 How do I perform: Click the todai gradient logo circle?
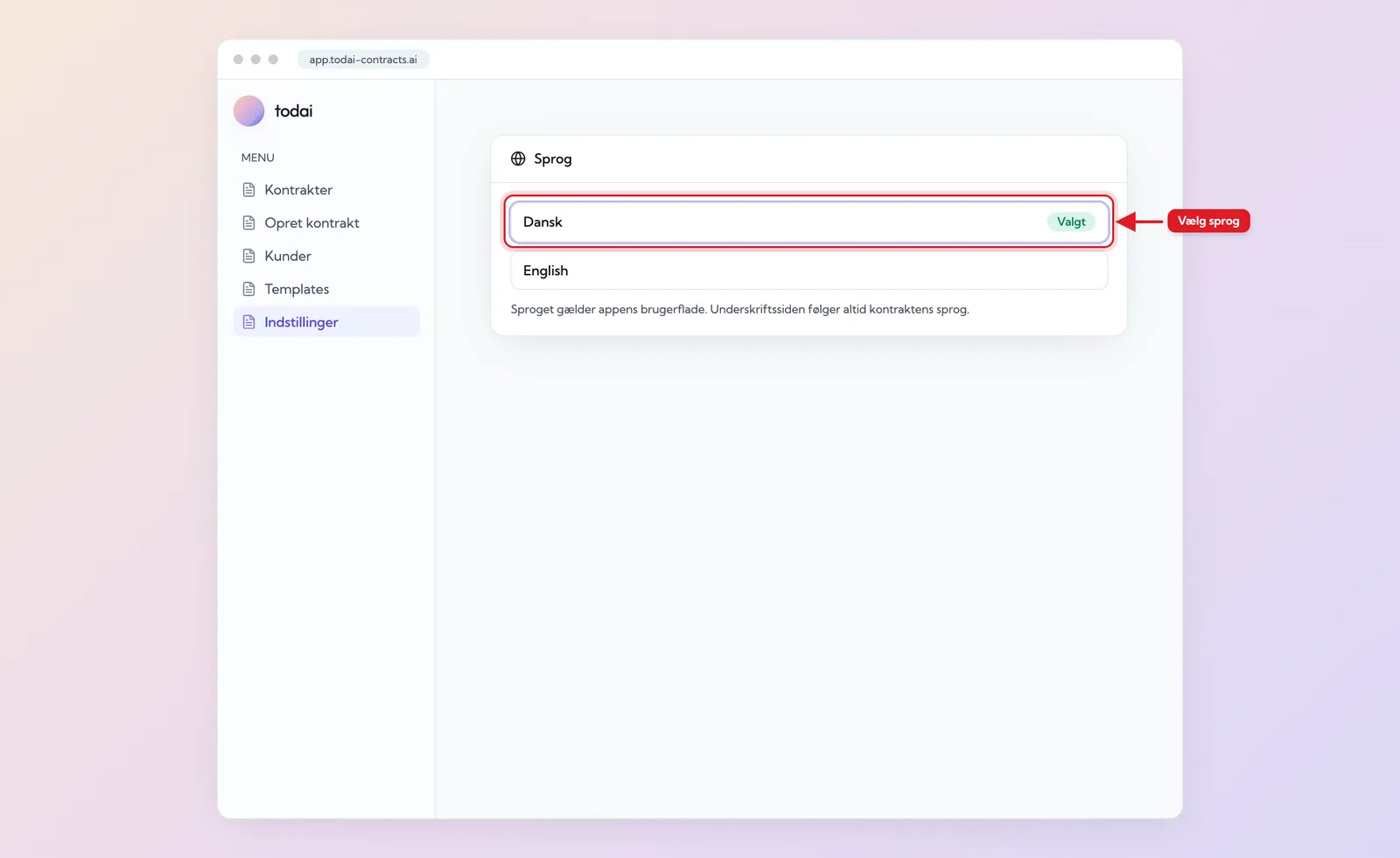coord(248,111)
